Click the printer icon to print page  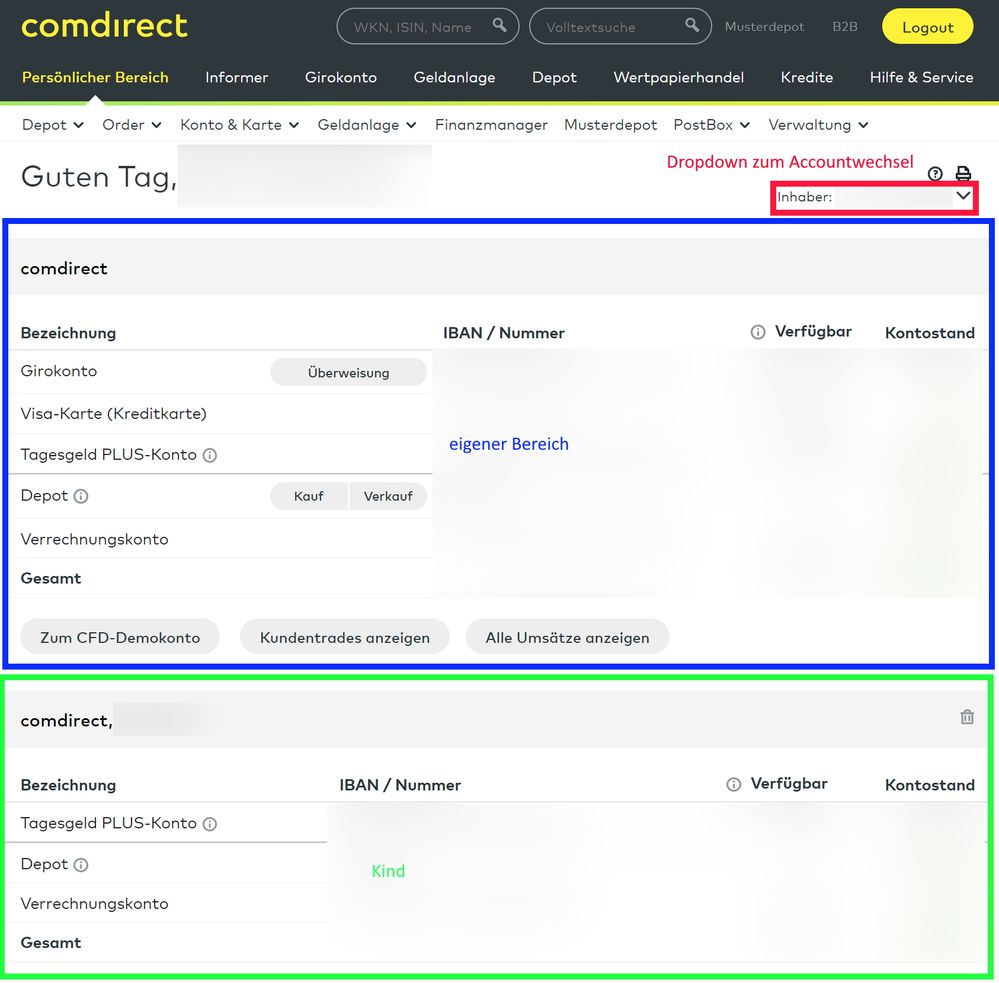pos(963,174)
